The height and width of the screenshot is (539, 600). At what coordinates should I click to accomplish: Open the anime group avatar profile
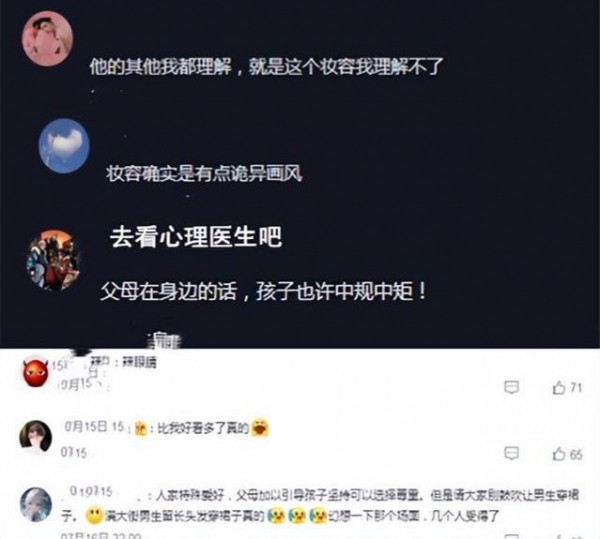53,260
